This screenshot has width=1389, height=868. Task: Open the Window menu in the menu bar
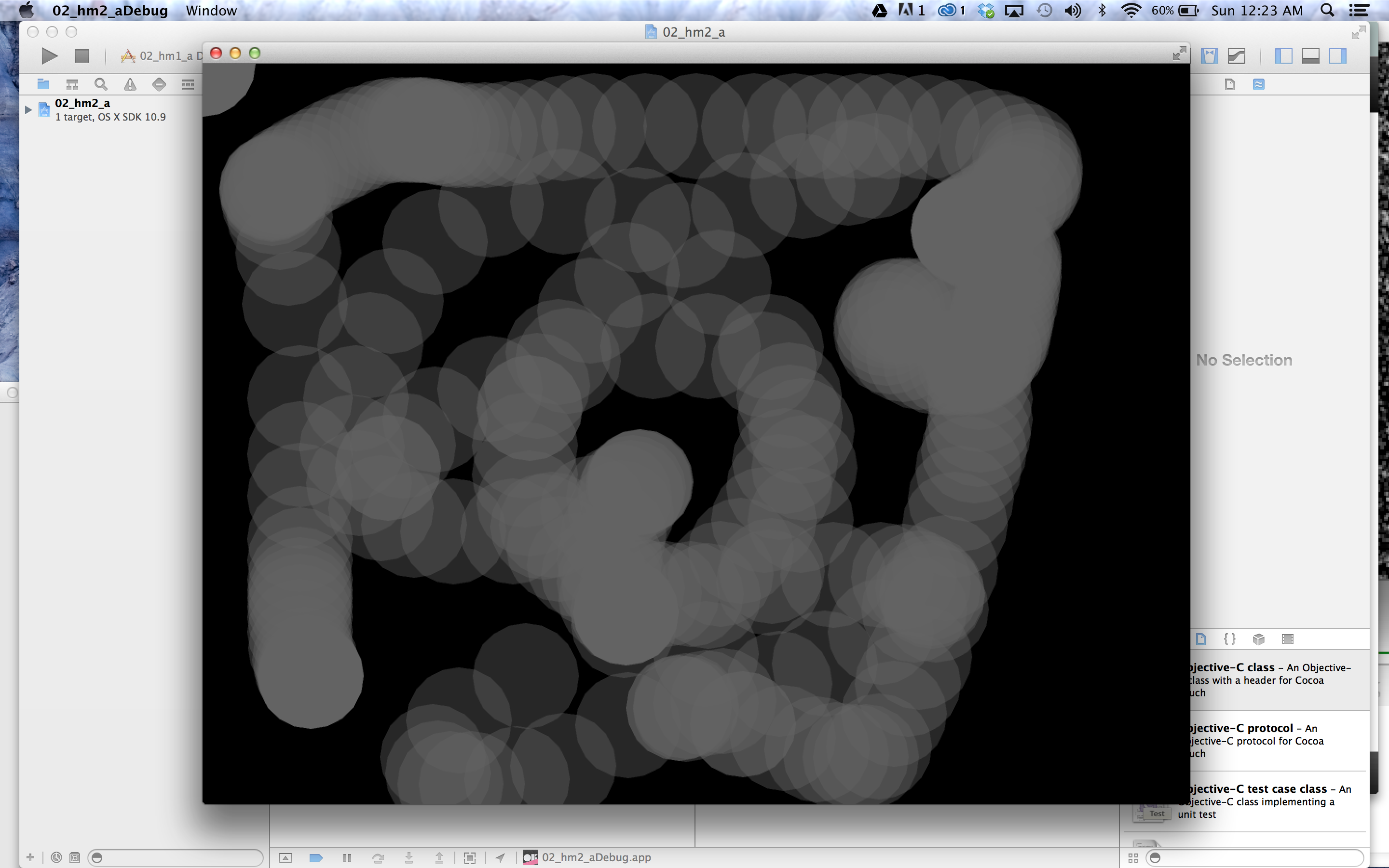click(211, 10)
